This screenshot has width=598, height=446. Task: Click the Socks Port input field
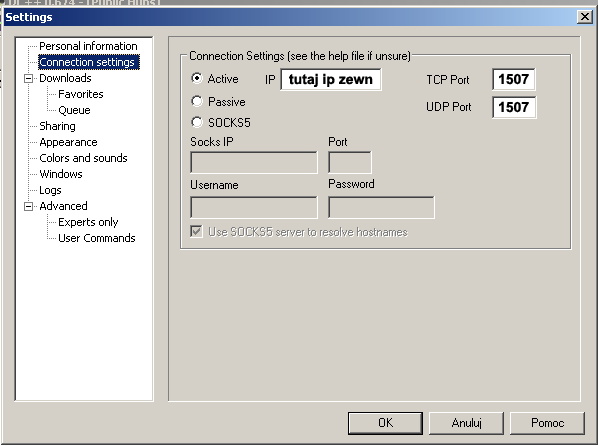point(350,162)
